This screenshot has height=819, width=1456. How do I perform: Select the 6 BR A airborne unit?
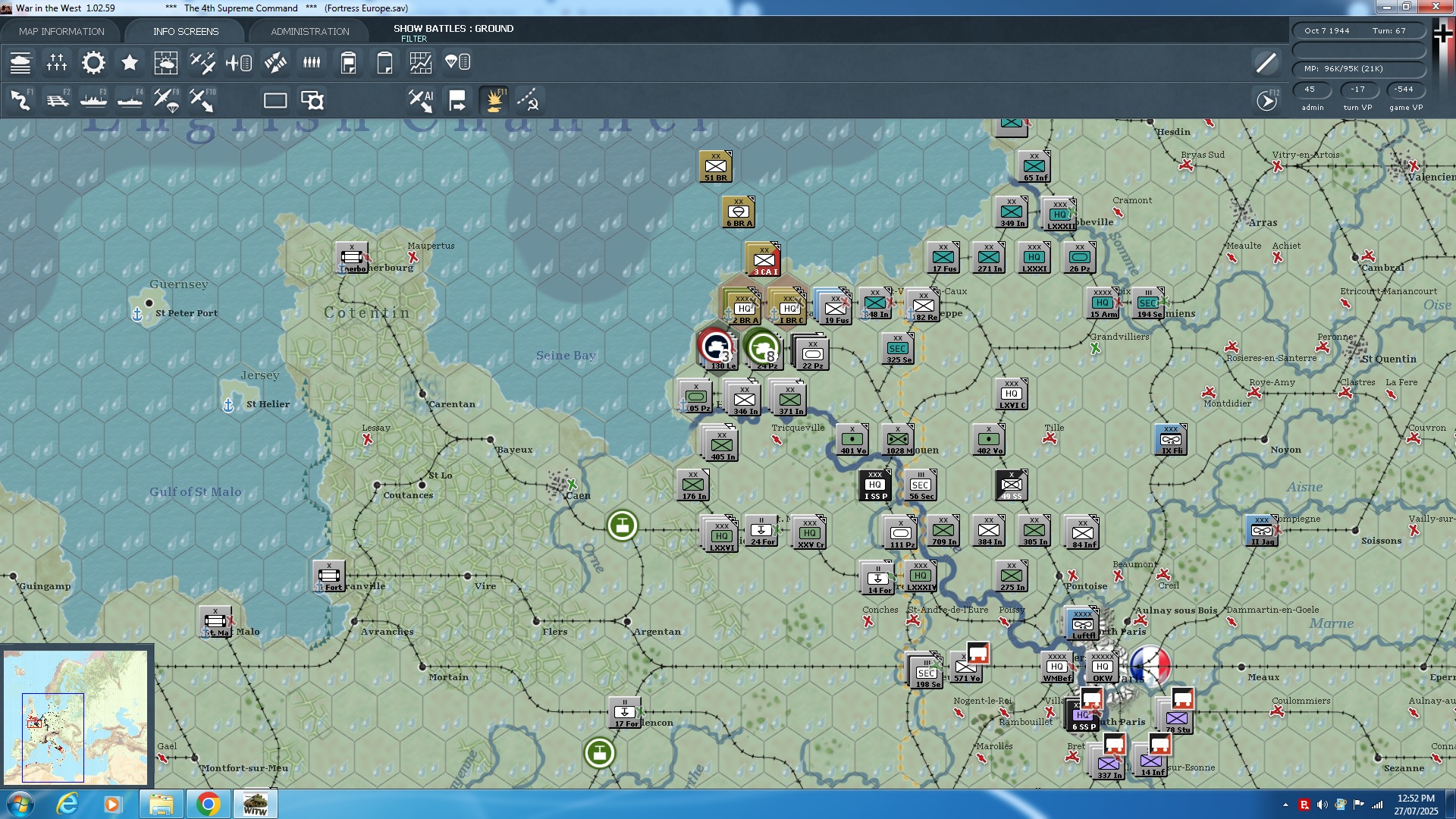point(739,212)
